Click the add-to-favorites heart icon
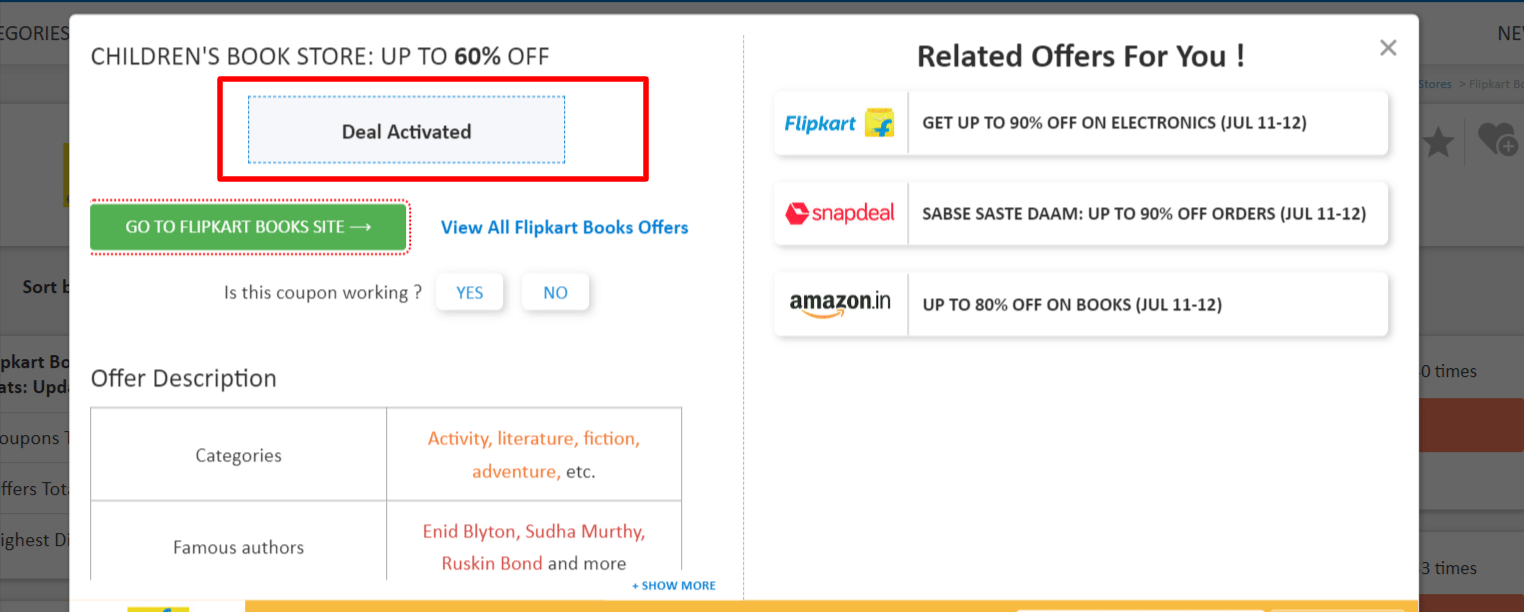 coord(1500,141)
